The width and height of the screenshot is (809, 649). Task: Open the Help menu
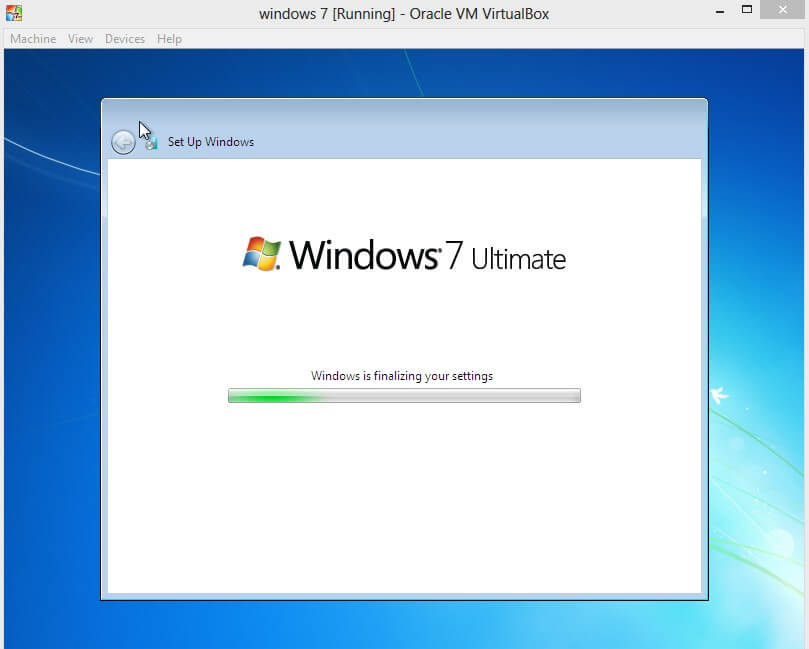click(169, 38)
